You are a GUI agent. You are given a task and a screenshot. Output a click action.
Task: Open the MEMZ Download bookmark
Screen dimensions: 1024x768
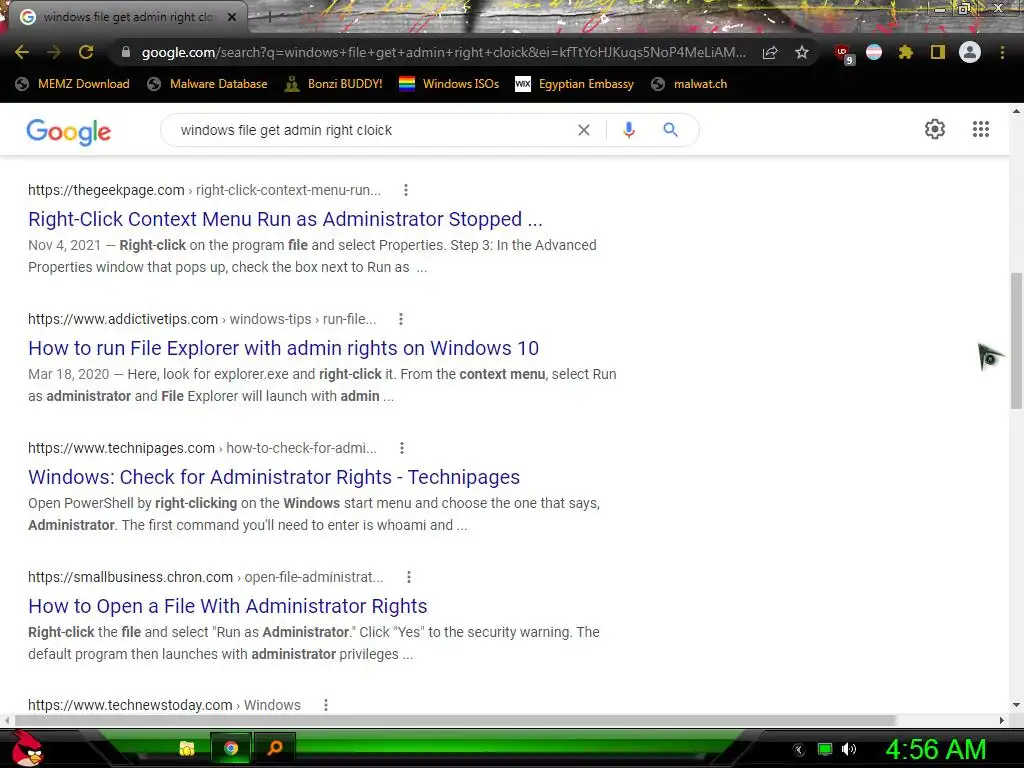(73, 84)
